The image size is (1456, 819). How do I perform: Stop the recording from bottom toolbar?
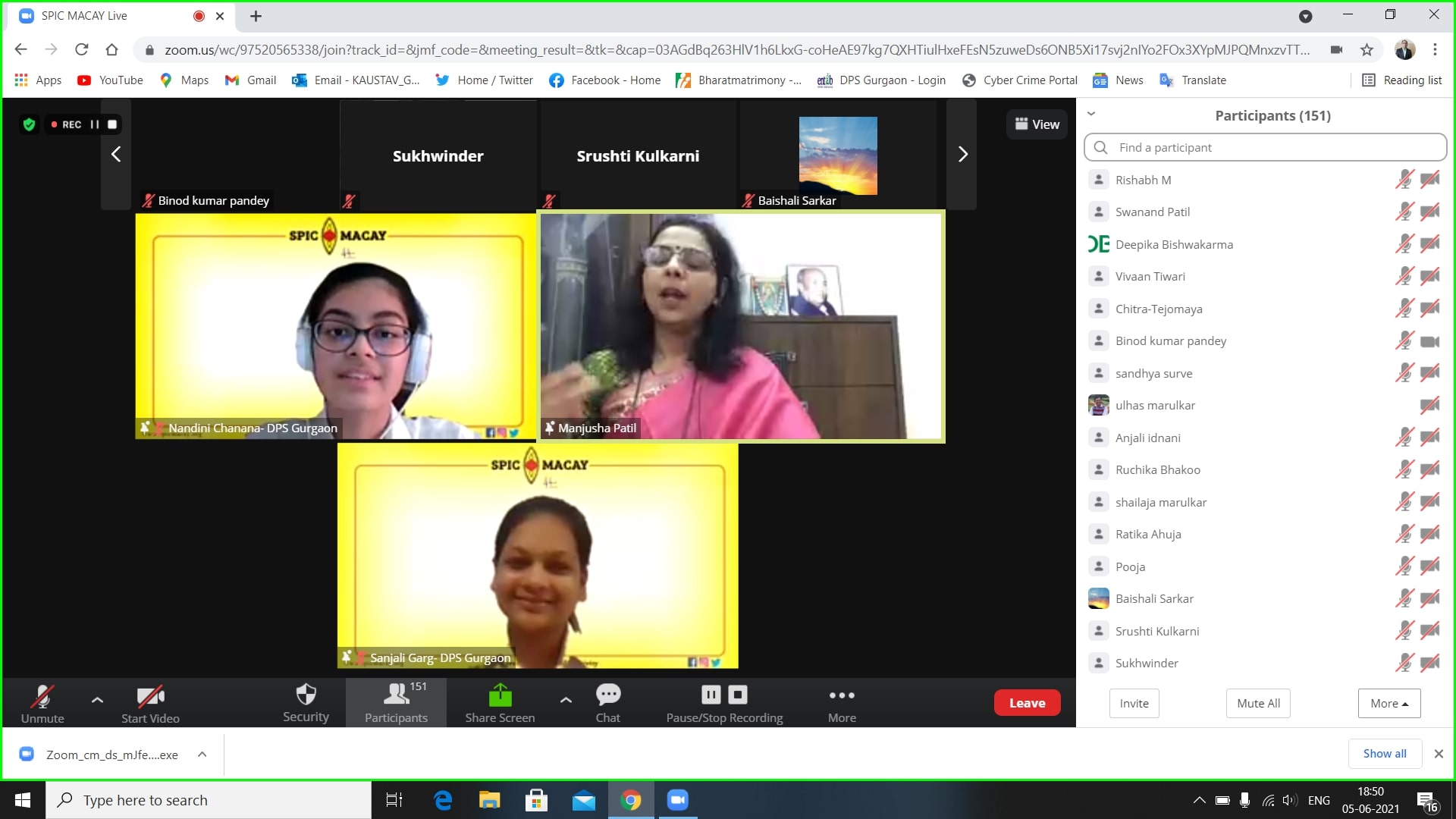(738, 695)
